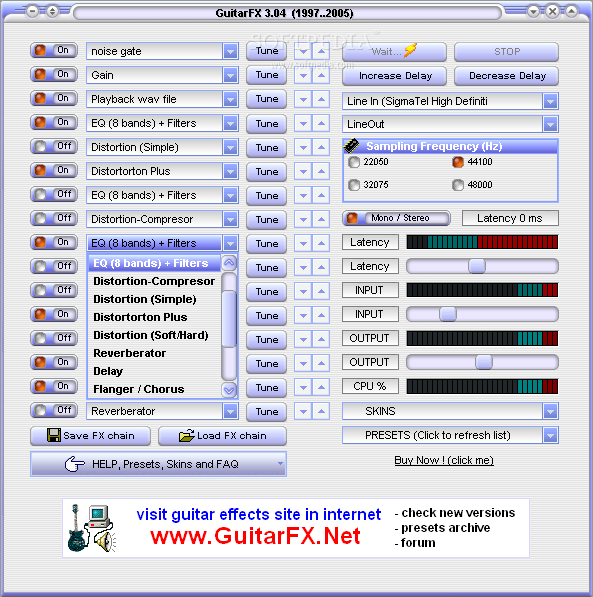Toggle Mono / Stereo switch

(x=396, y=218)
